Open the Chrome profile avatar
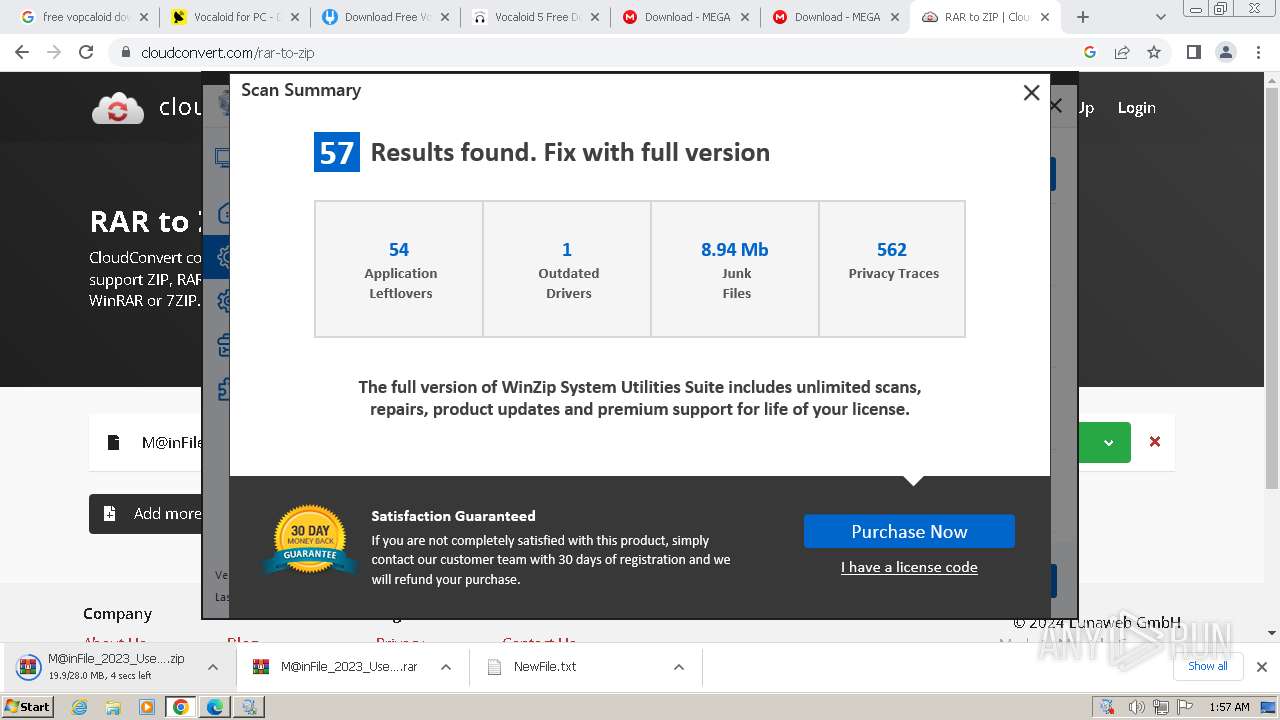The image size is (1280, 720). click(1225, 52)
